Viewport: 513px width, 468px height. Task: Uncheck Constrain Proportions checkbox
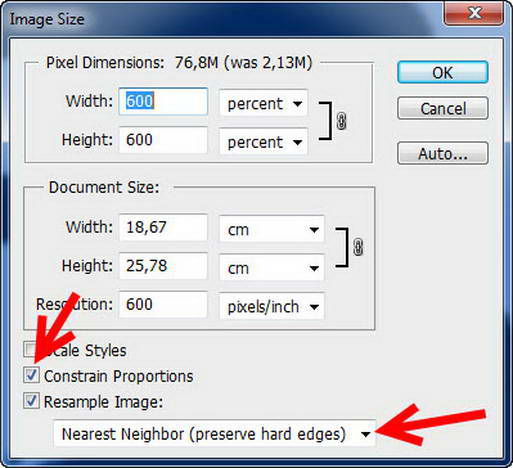[31, 375]
